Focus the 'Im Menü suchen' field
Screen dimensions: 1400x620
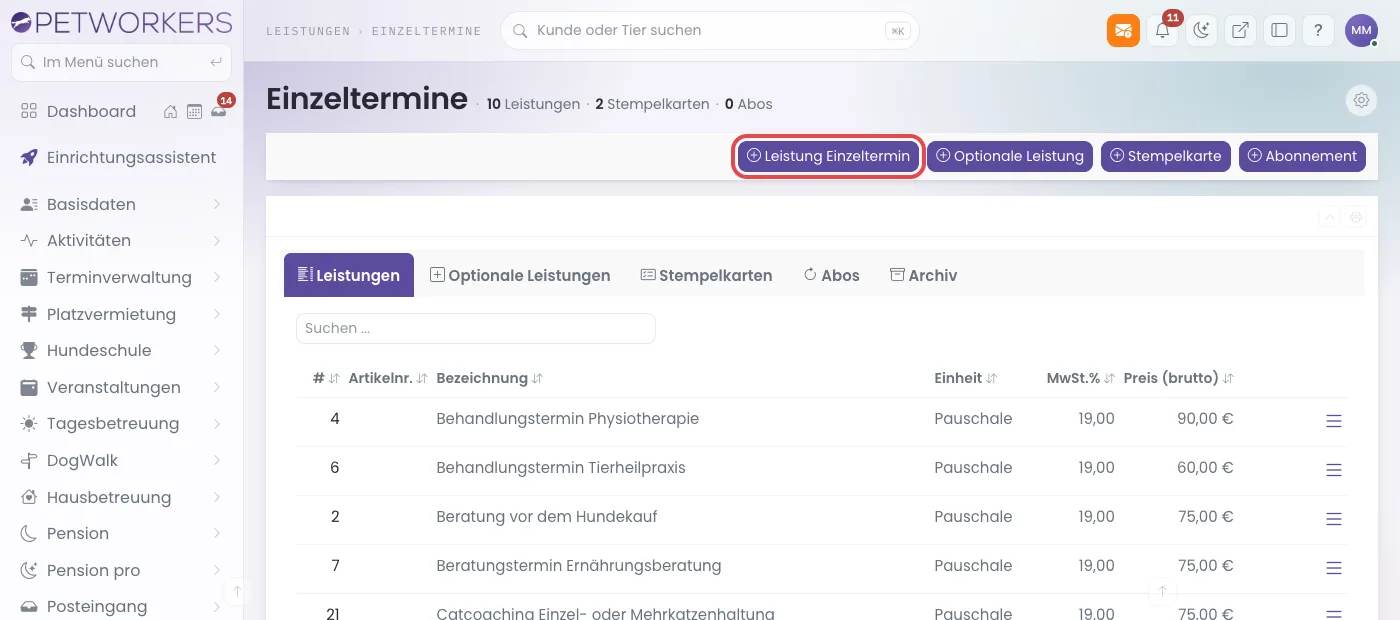[121, 62]
